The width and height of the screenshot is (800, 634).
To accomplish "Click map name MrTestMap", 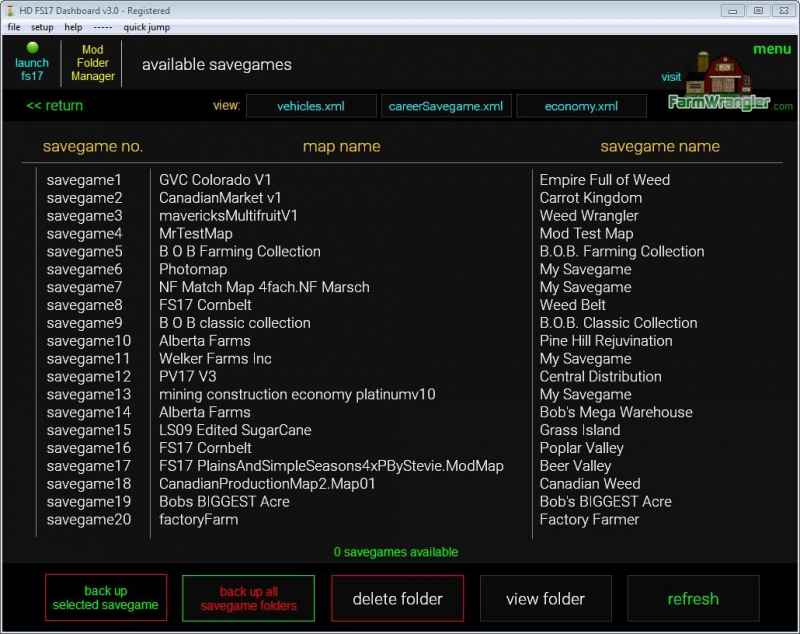I will click(x=195, y=234).
